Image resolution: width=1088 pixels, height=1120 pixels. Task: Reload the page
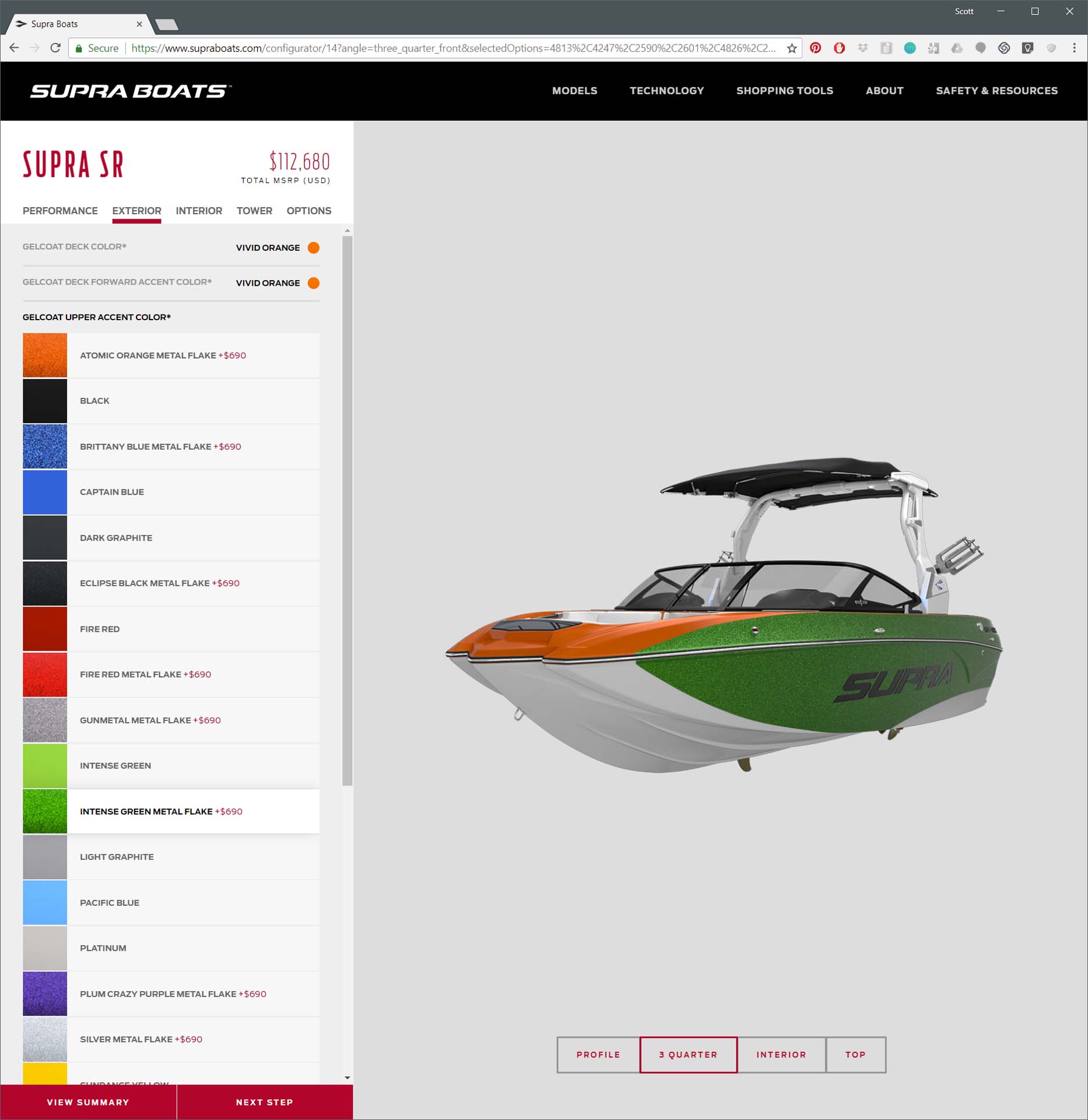pos(55,48)
